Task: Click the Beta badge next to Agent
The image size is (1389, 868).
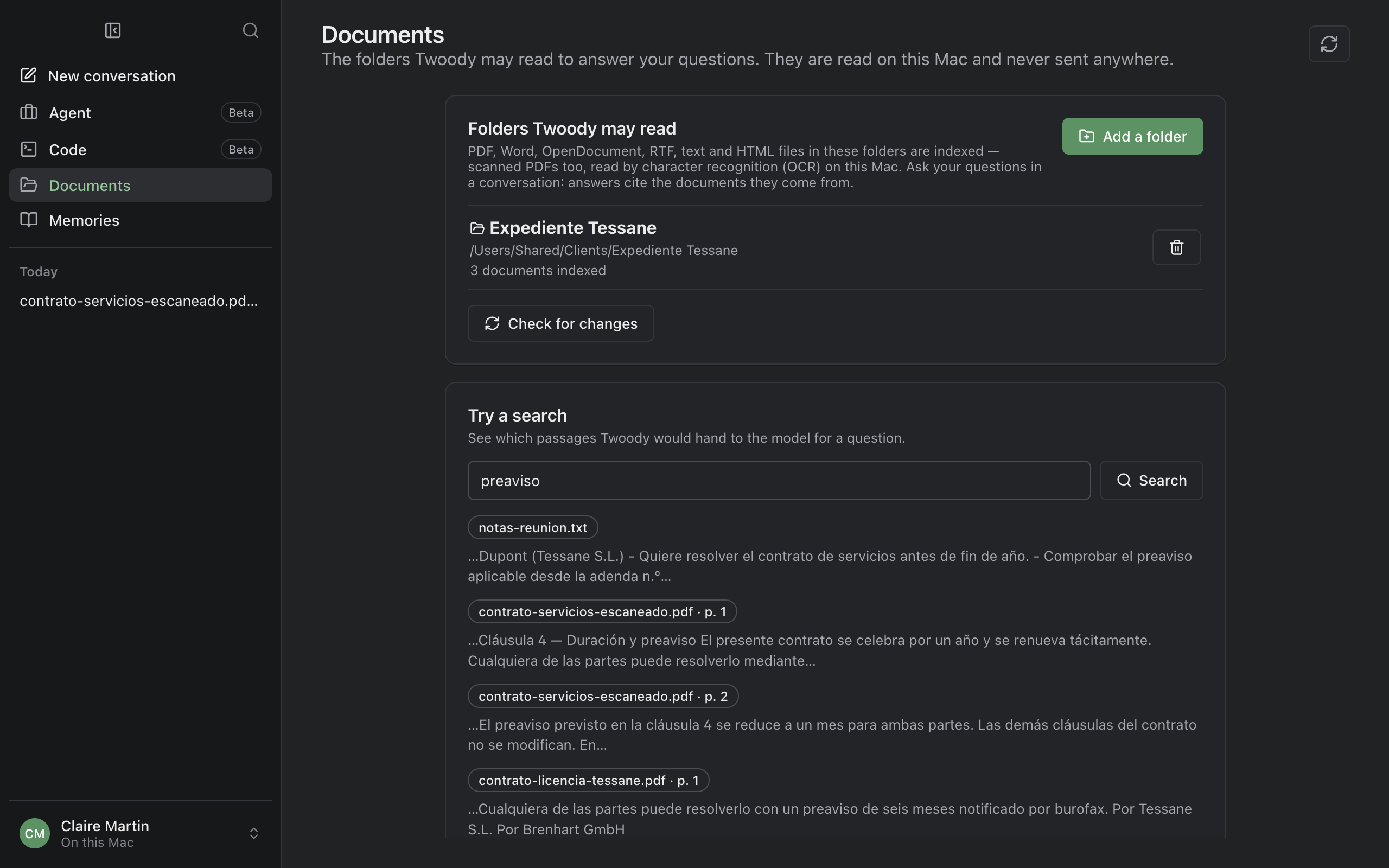Action: click(241, 112)
